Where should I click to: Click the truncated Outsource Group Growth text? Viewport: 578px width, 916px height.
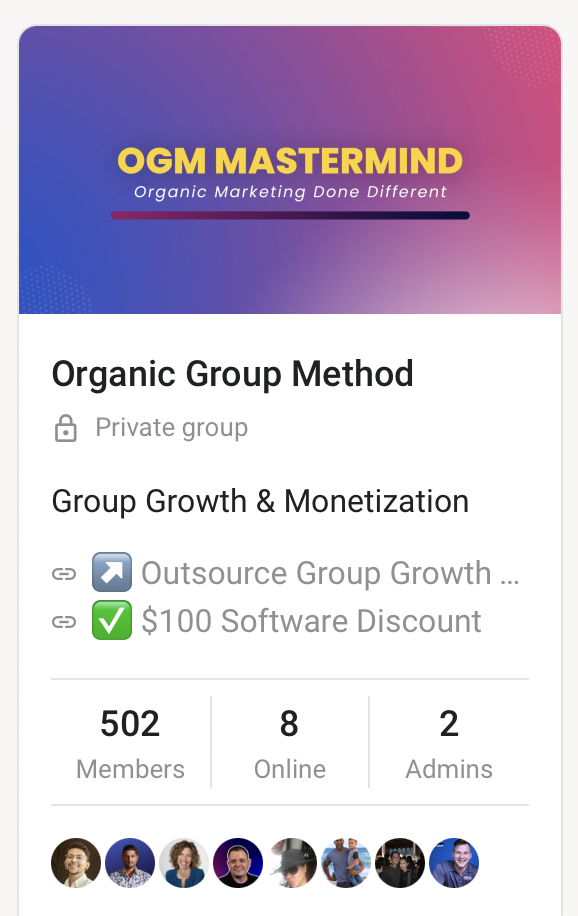point(330,572)
